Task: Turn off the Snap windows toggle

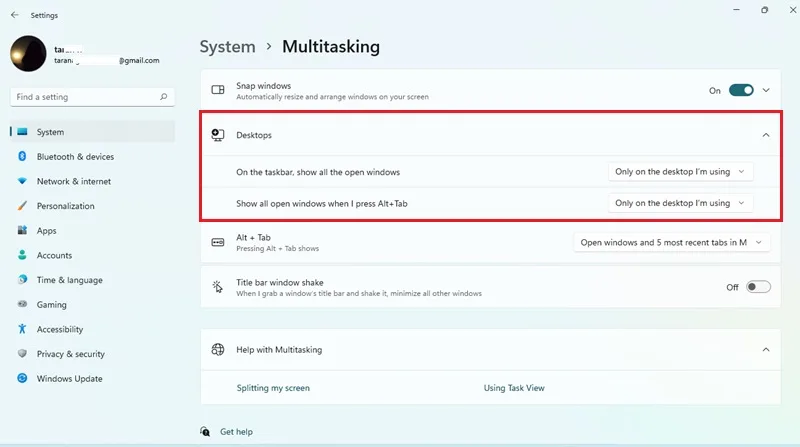Action: pyautogui.click(x=741, y=90)
